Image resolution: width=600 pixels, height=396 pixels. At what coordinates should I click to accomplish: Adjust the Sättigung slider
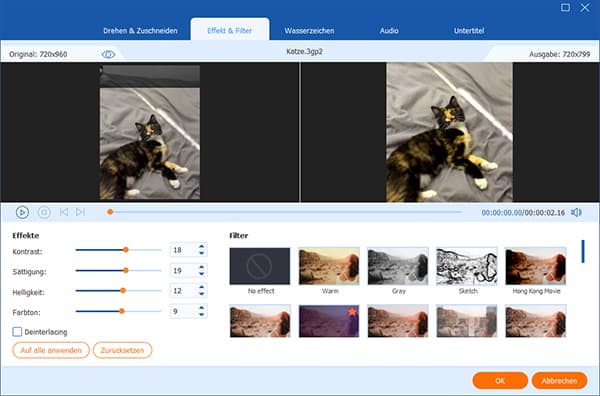pyautogui.click(x=119, y=271)
